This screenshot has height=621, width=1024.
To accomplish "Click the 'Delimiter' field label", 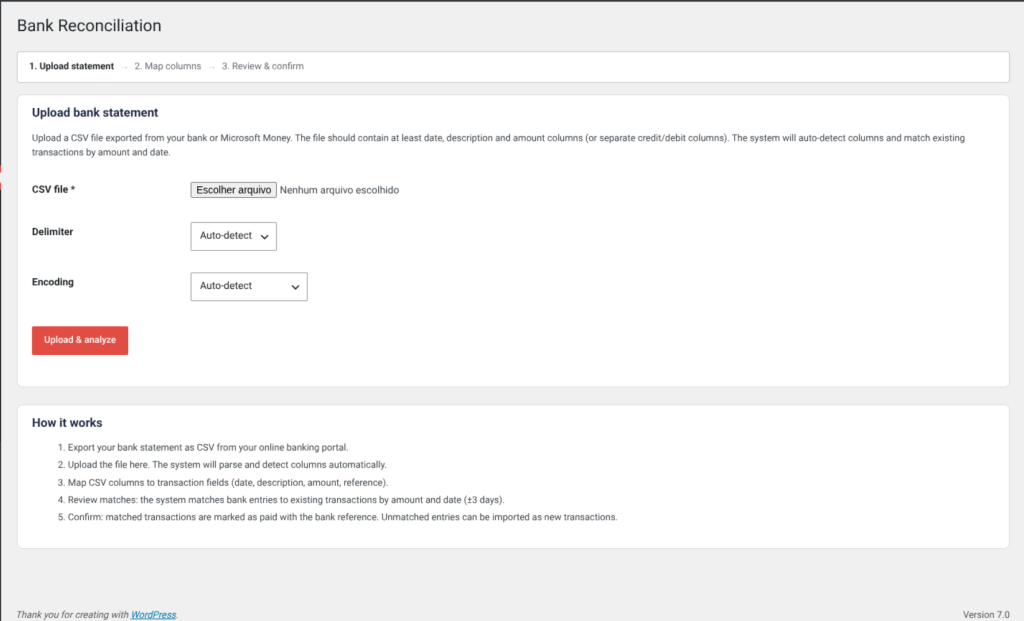I will 52,232.
